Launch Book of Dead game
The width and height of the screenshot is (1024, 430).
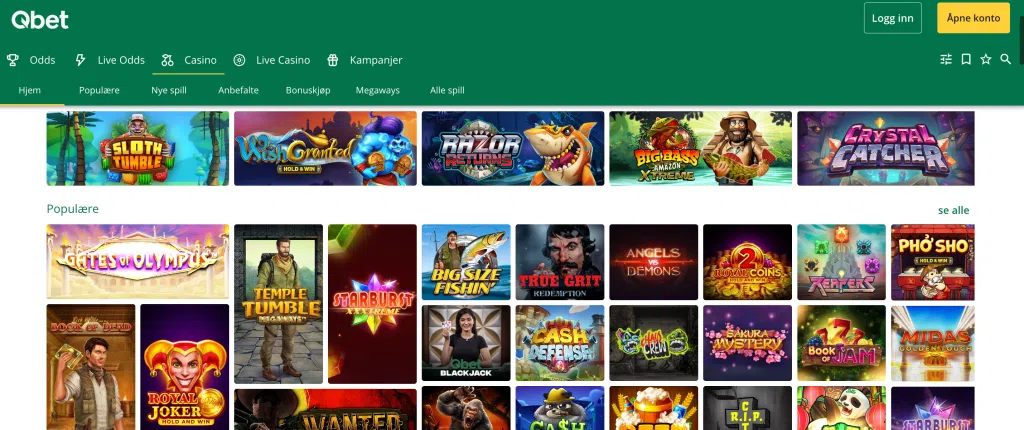[91, 367]
